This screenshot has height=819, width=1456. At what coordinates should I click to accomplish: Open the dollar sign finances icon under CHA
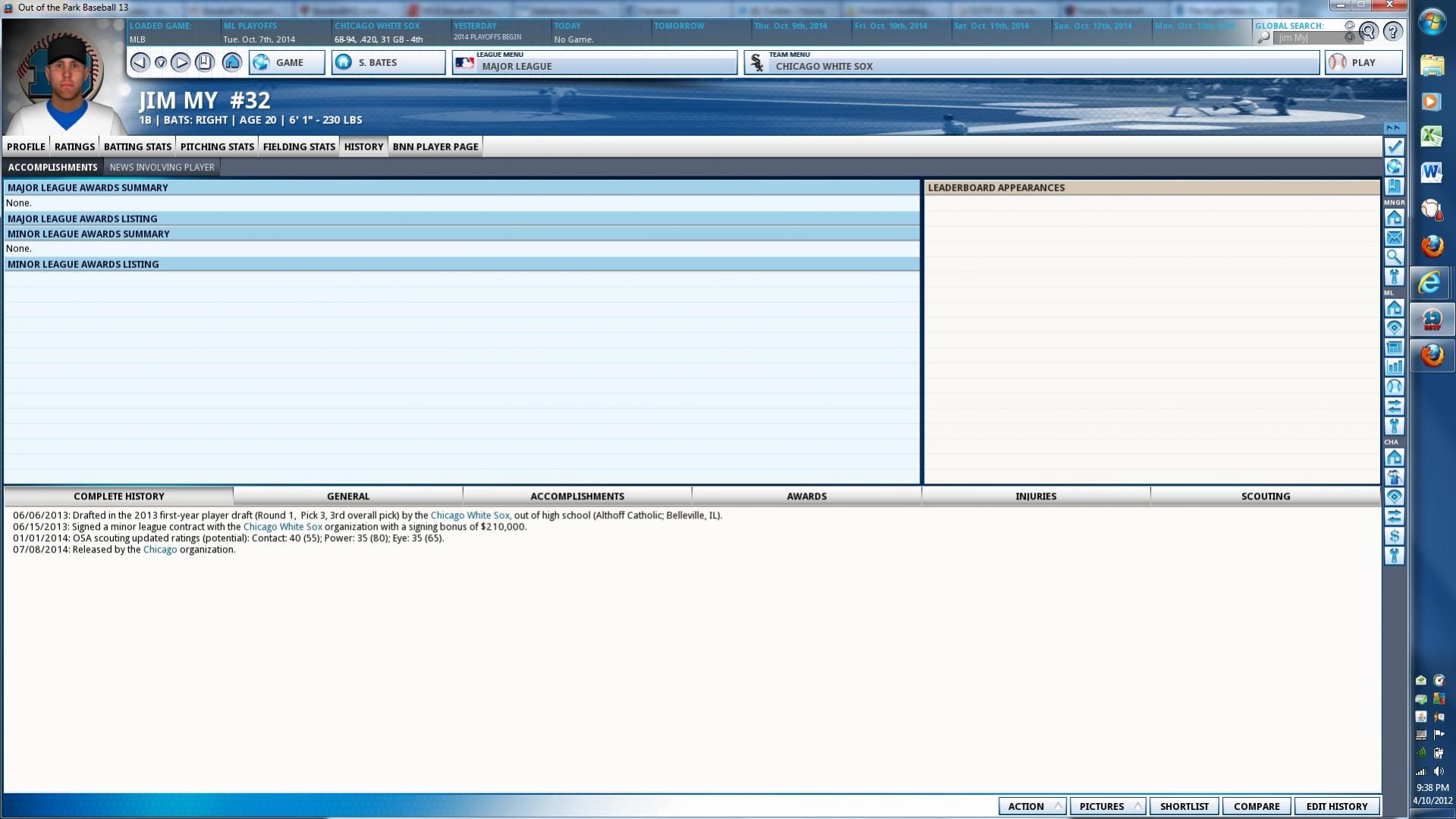click(1395, 537)
